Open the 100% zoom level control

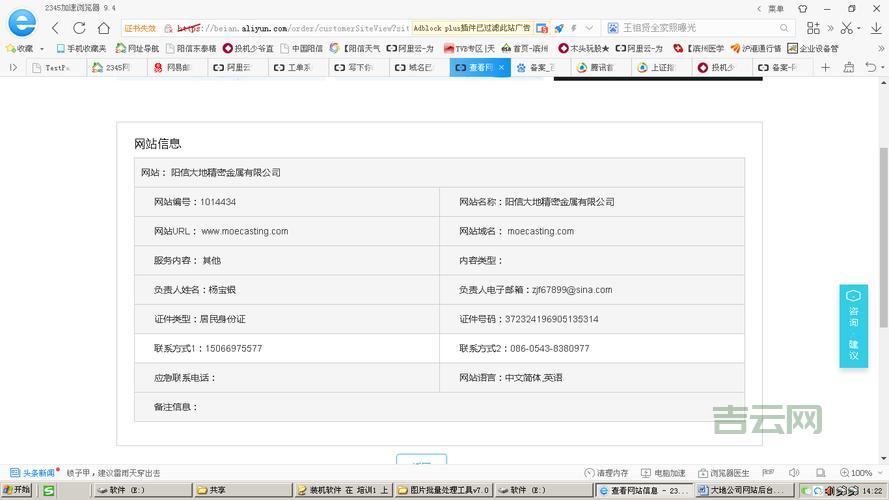point(856,473)
